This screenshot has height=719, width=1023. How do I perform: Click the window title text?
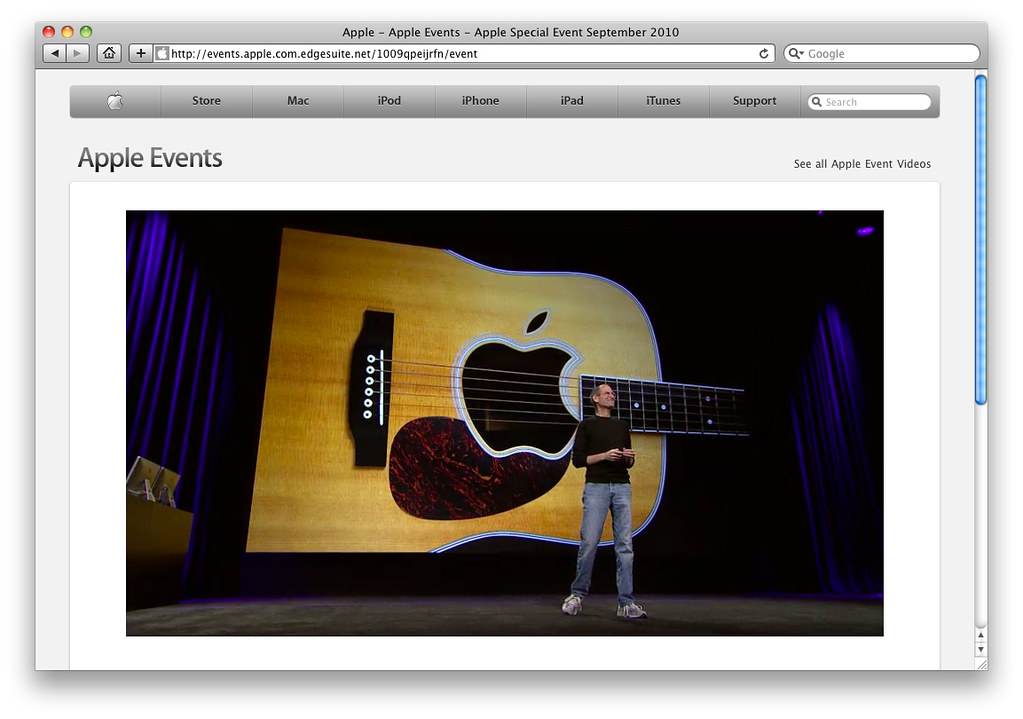point(510,32)
